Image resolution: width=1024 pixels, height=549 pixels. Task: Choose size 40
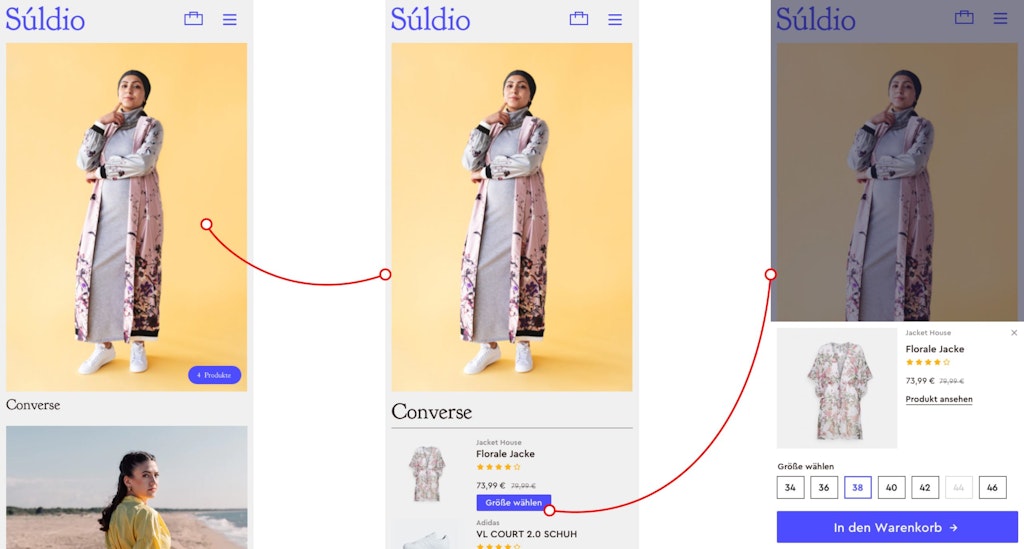[891, 488]
